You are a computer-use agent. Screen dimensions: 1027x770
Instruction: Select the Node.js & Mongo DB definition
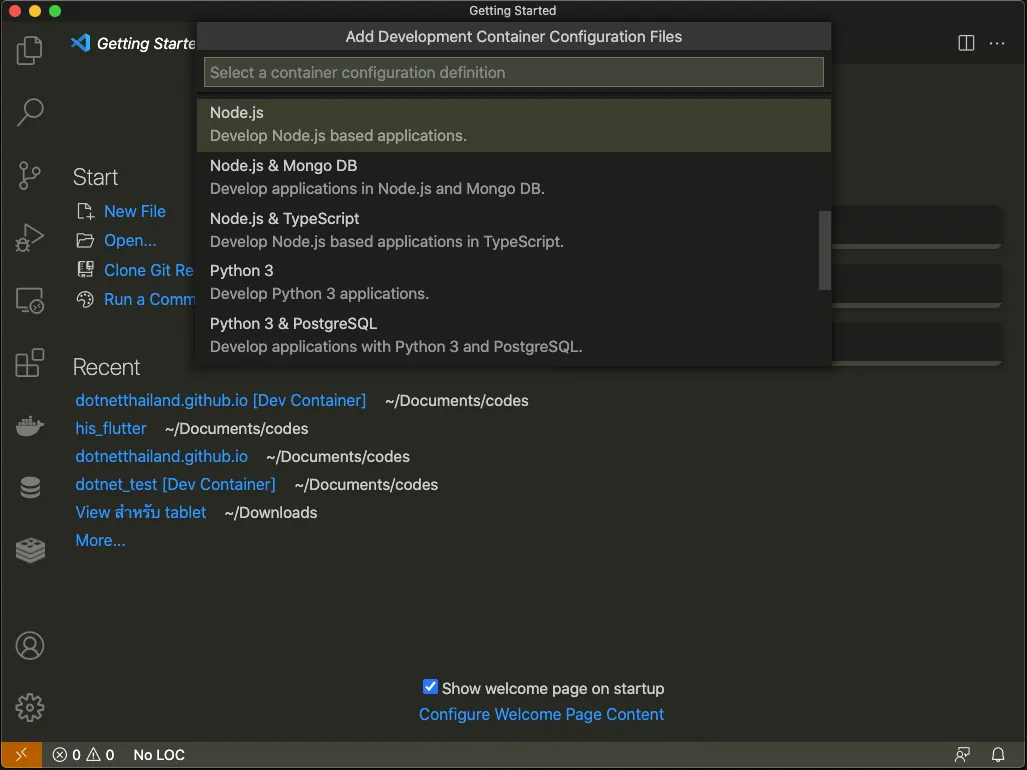[x=514, y=177]
